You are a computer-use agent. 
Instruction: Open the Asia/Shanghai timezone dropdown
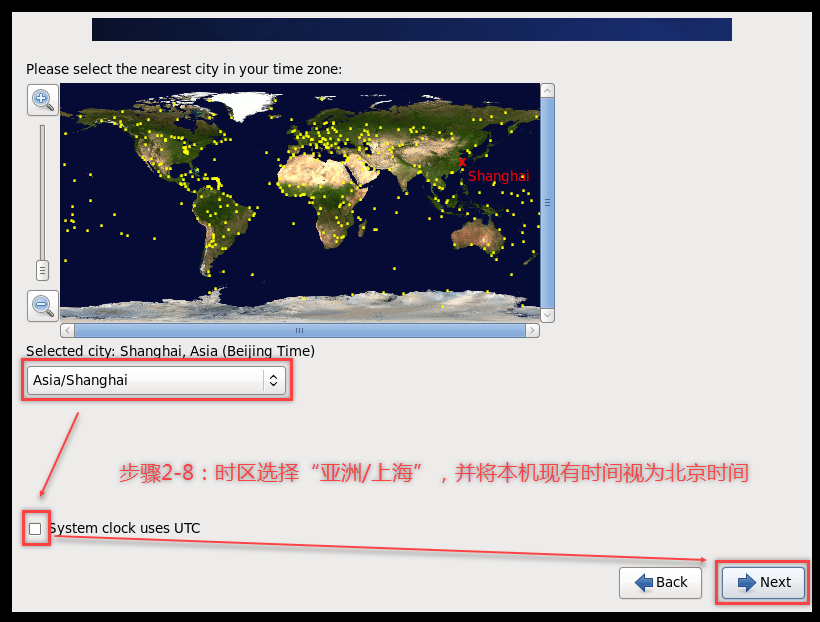[x=156, y=380]
